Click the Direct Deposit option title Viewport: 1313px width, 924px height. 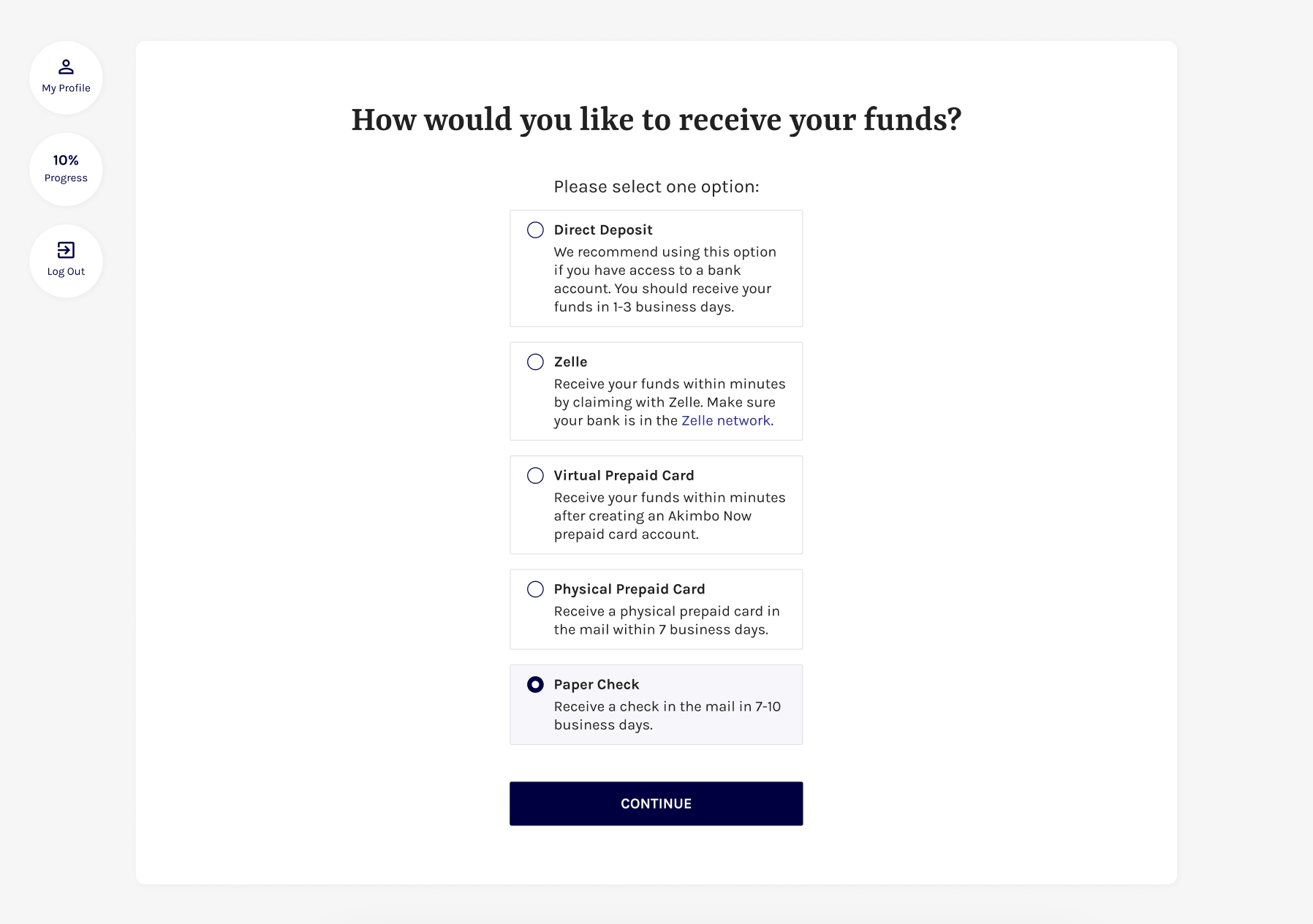pyautogui.click(x=603, y=230)
